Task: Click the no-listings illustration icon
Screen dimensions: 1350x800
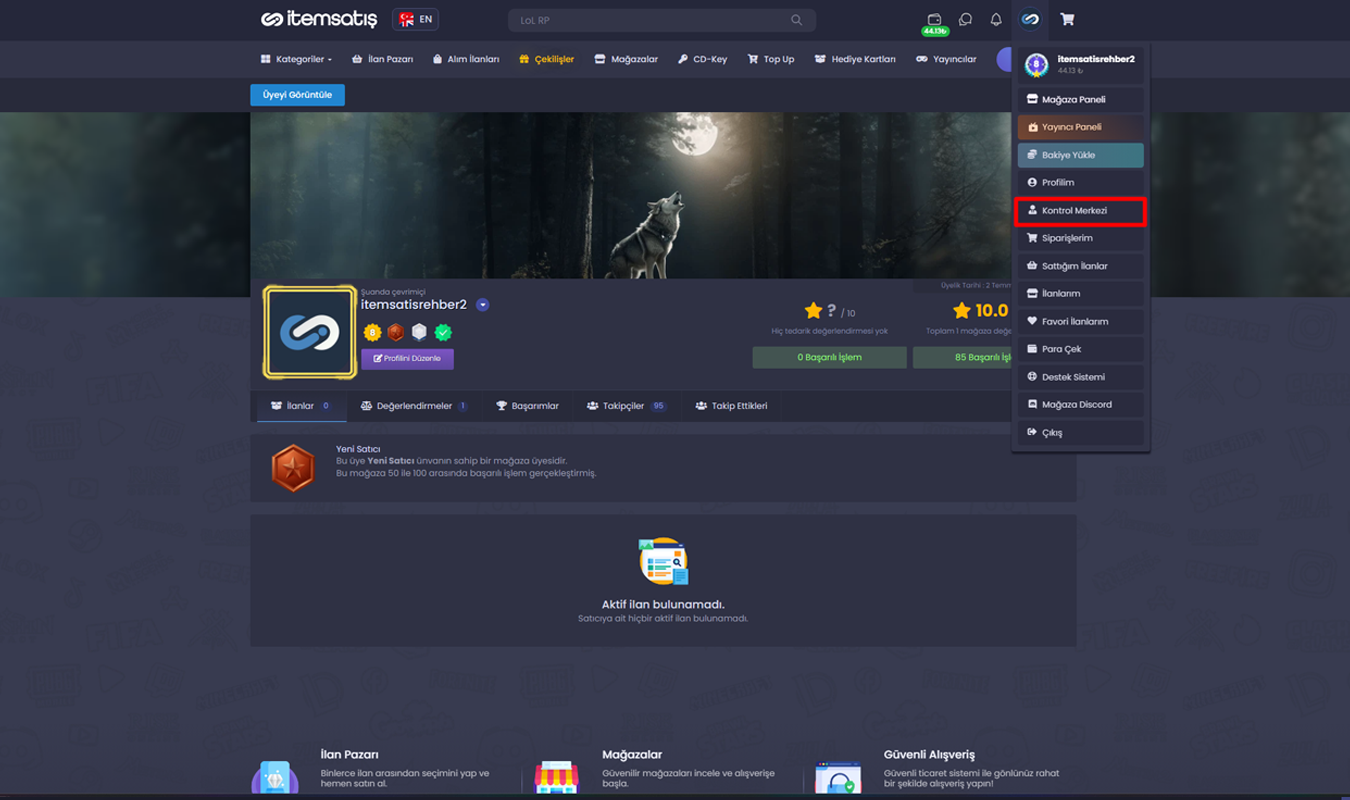Action: point(663,561)
